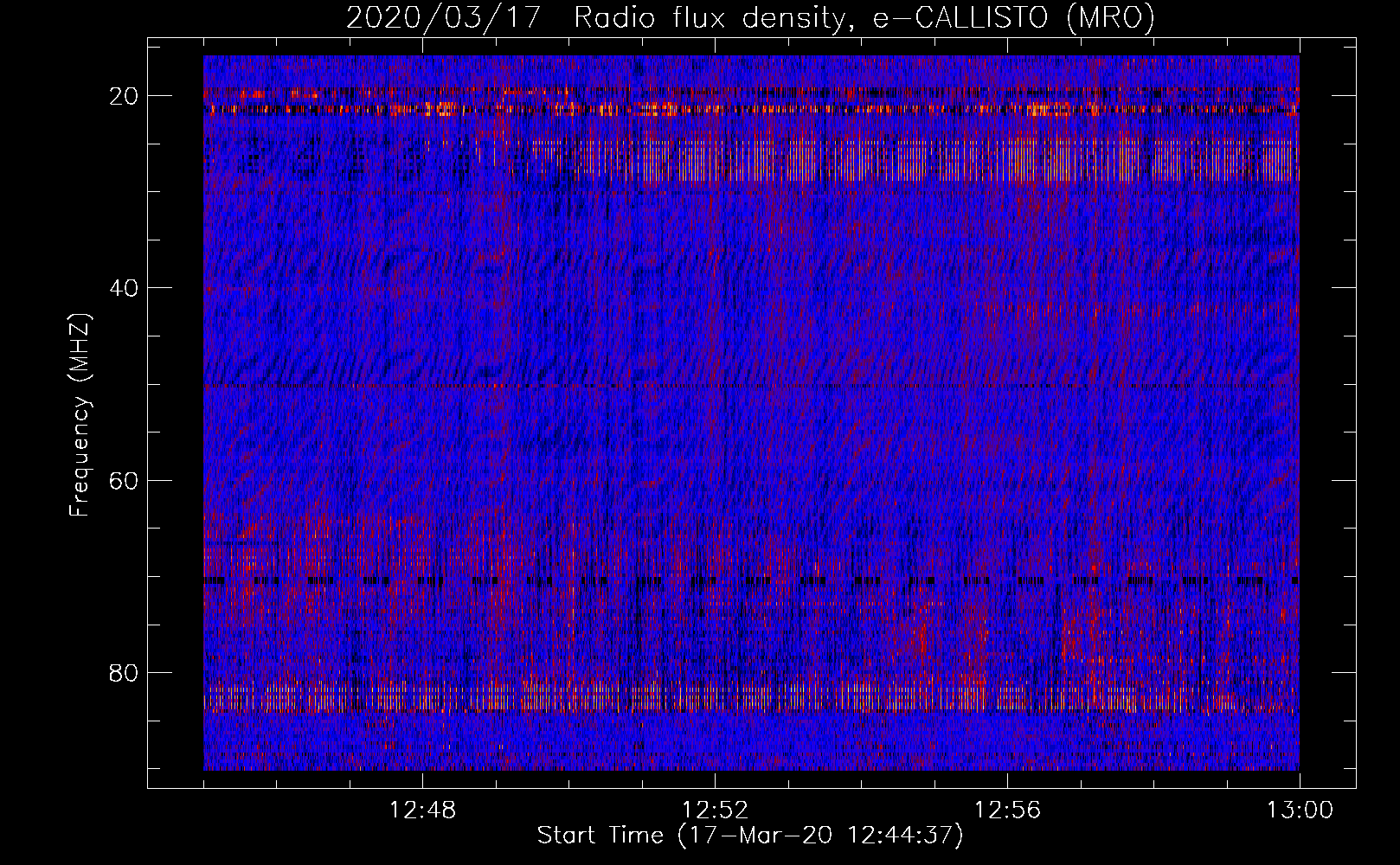Click the 'Frequency (MHZ)' axis label
Viewport: 1400px width, 865px height.
click(x=80, y=414)
